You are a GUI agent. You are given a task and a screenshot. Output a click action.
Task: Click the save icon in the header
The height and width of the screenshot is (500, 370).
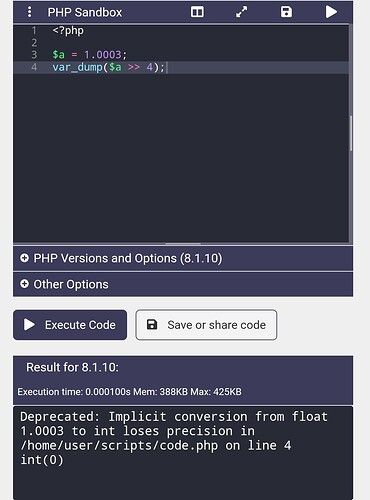pos(286,12)
